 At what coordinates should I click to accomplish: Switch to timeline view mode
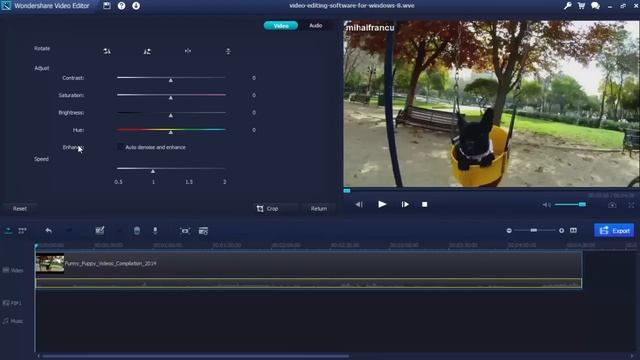coord(8,231)
